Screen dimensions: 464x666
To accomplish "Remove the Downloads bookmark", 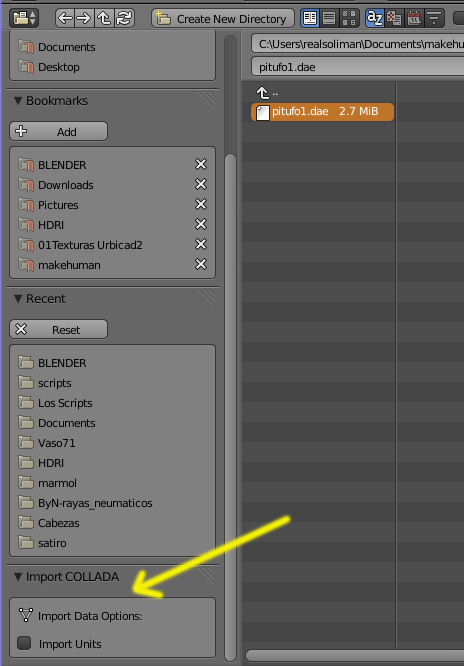I will (201, 184).
